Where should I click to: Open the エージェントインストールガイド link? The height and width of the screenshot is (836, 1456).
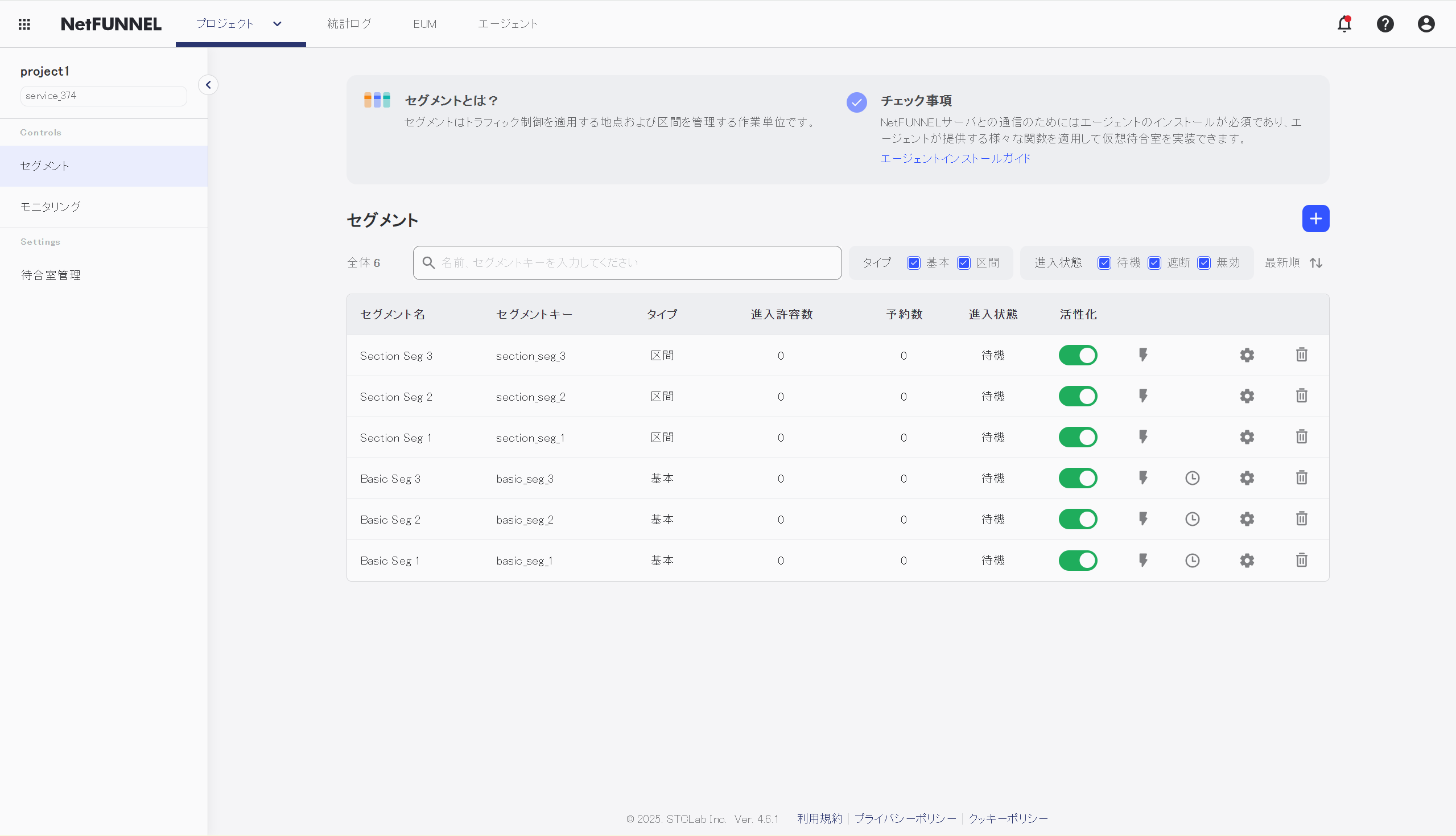click(955, 158)
